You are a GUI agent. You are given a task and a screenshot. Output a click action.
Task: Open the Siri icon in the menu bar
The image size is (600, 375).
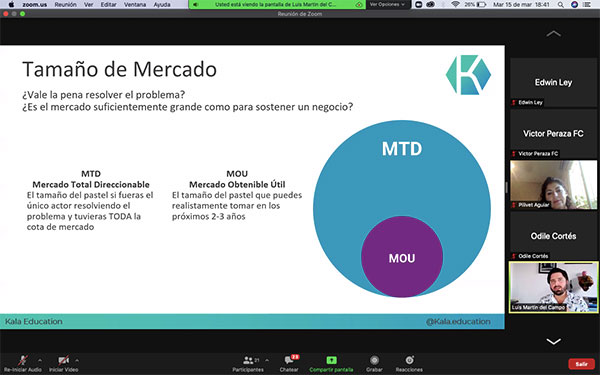tap(574, 5)
